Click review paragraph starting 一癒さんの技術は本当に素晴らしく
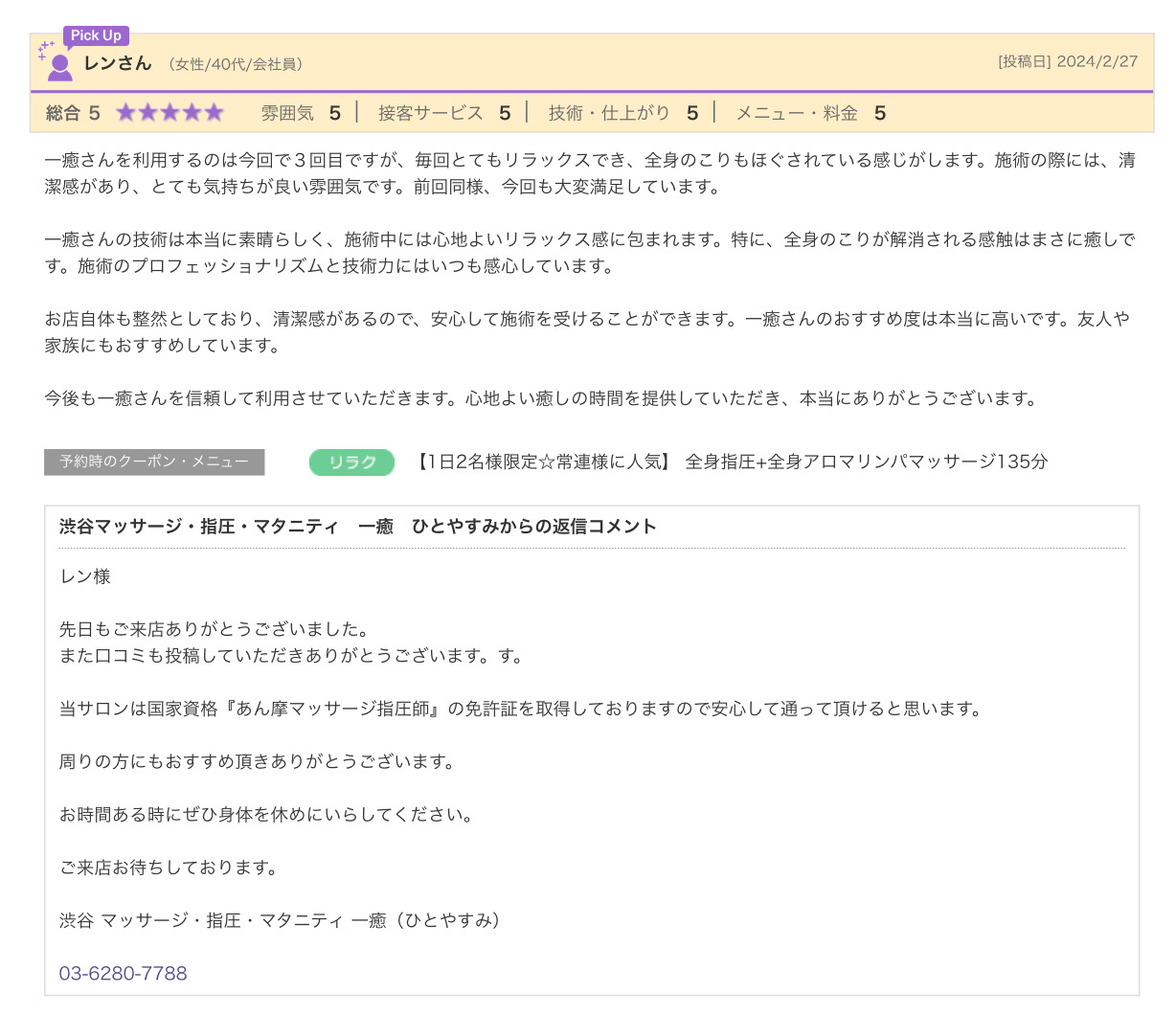Viewport: 1176px width, 1015px height. tap(590, 253)
